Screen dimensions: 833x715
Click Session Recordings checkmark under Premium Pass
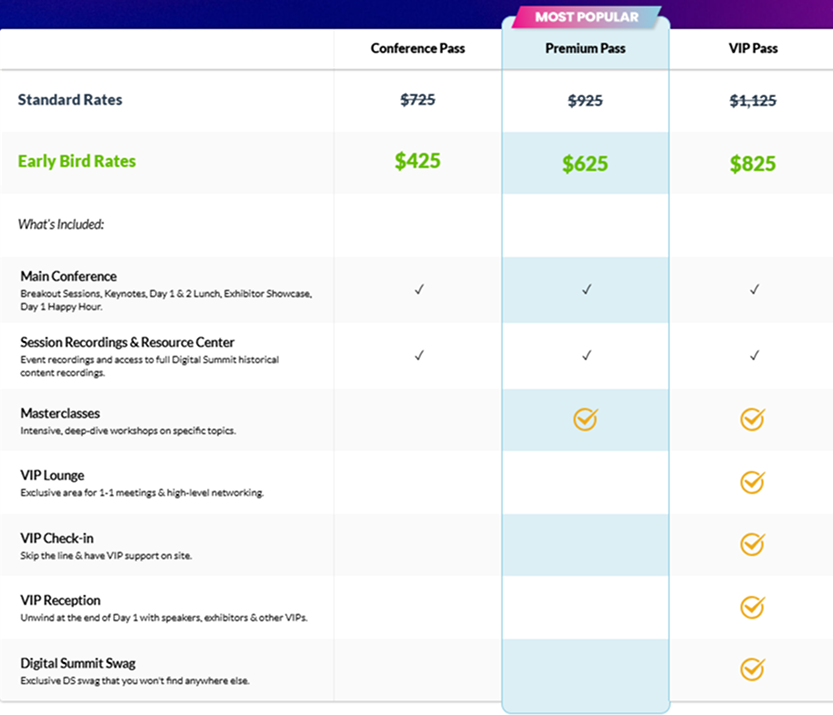pos(586,355)
